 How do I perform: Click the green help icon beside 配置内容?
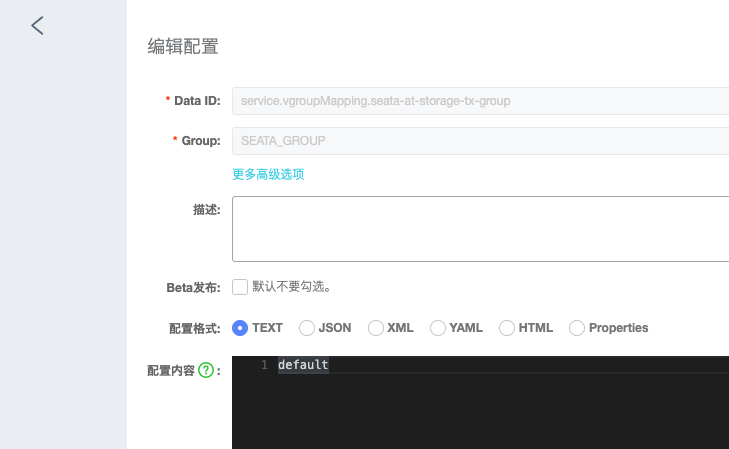coord(206,370)
